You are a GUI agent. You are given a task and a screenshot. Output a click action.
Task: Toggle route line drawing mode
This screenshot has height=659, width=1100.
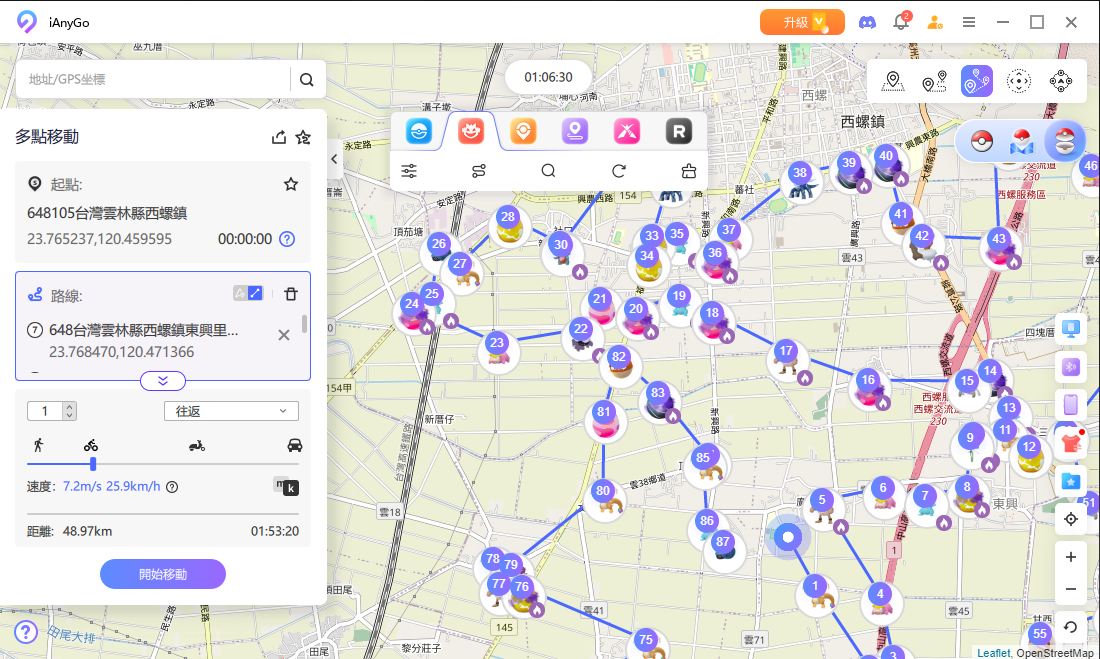[x=248, y=293]
